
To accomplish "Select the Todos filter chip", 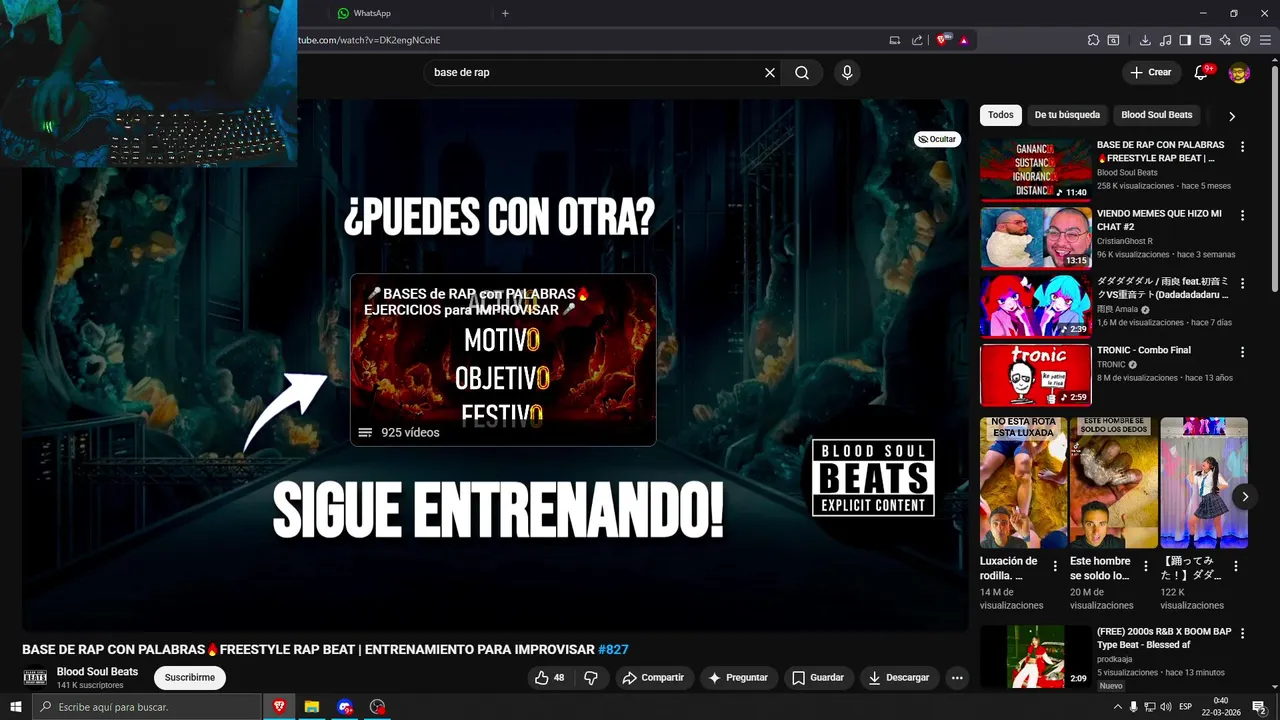I will (1001, 115).
